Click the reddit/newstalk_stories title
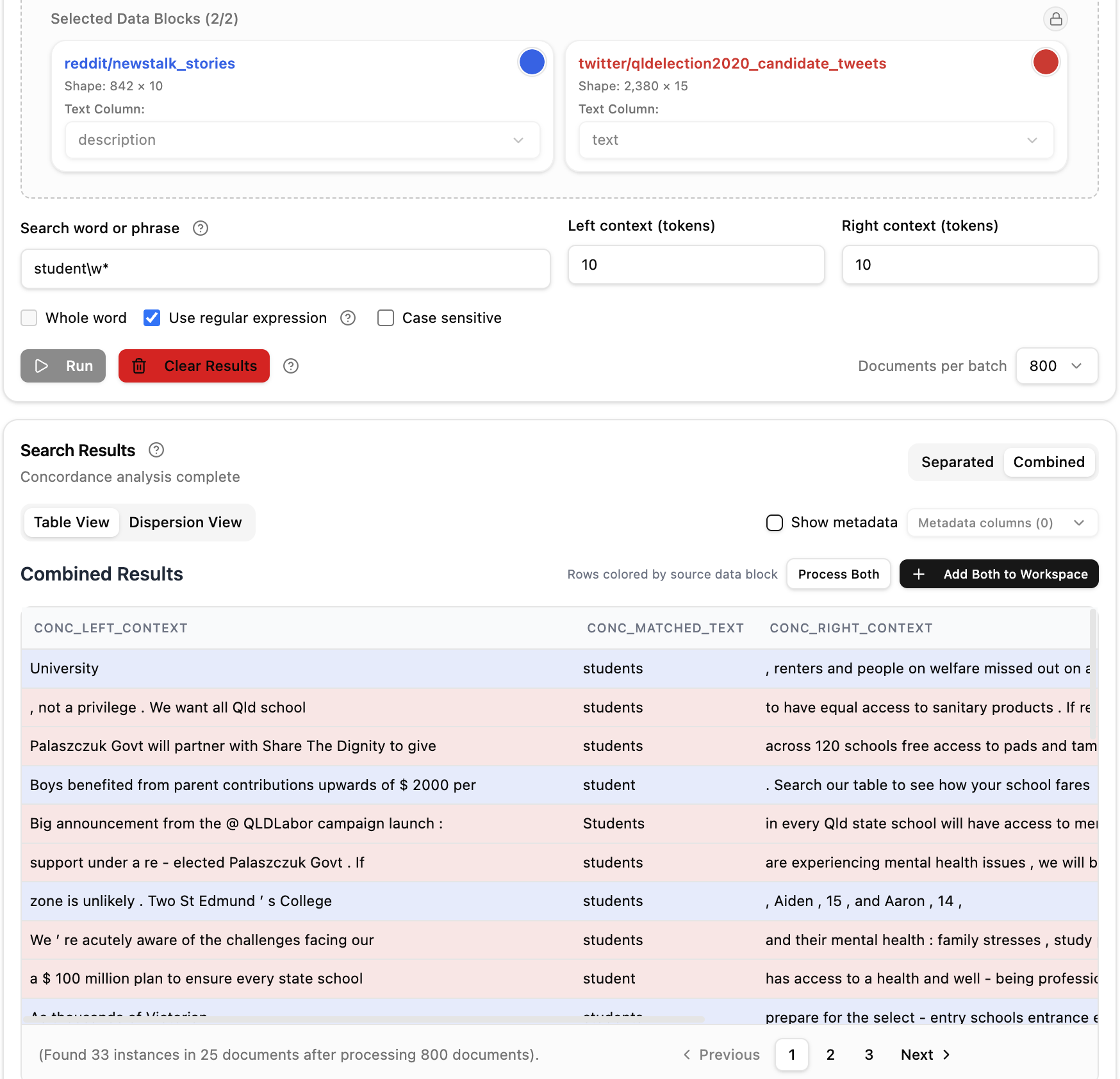1120x1079 pixels. (149, 63)
